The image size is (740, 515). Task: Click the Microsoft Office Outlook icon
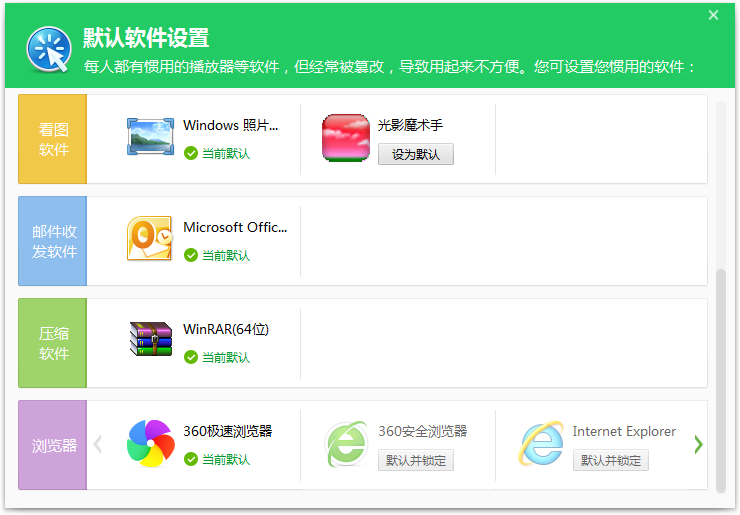pyautogui.click(x=151, y=239)
